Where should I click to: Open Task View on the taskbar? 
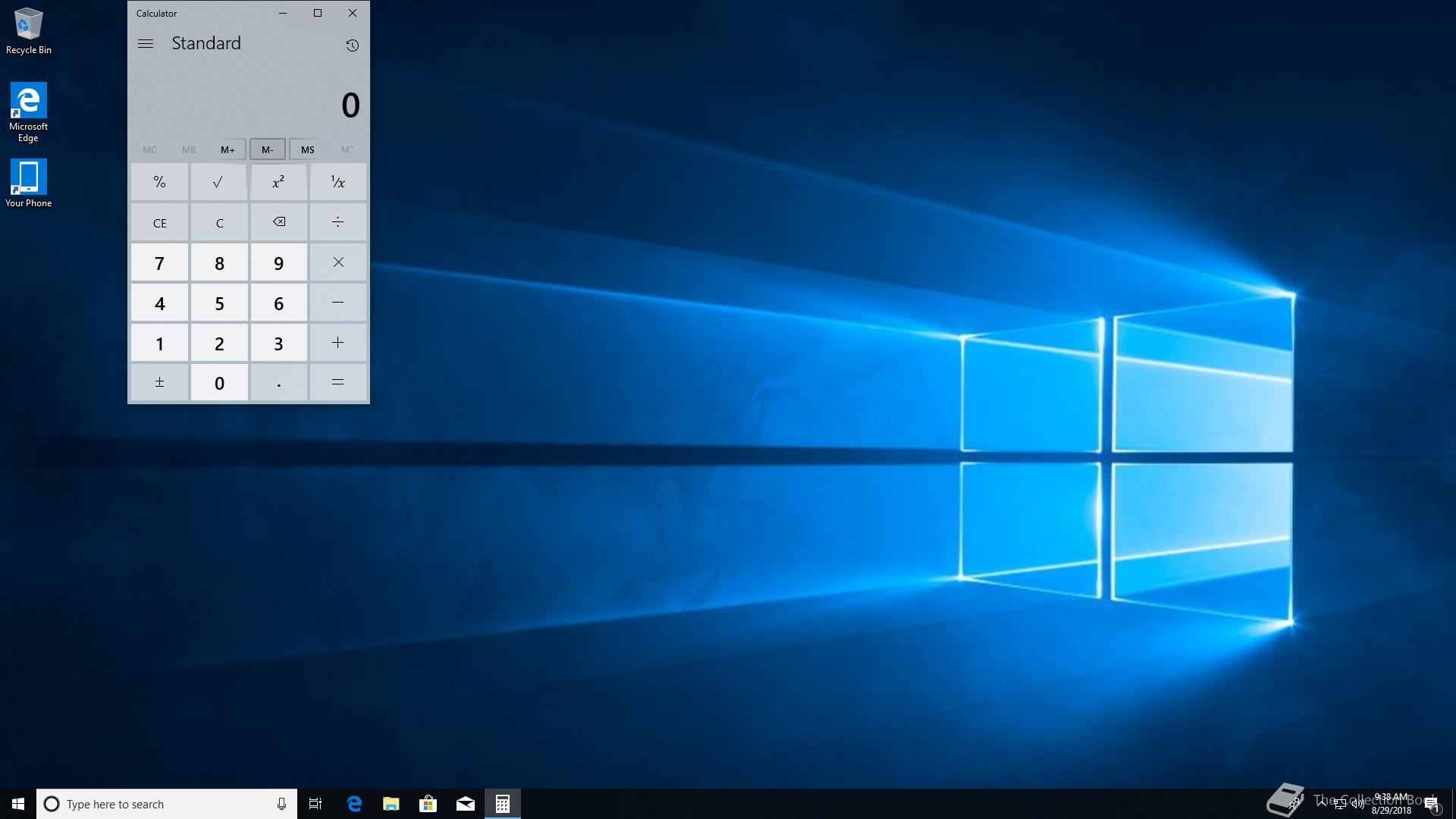click(315, 804)
